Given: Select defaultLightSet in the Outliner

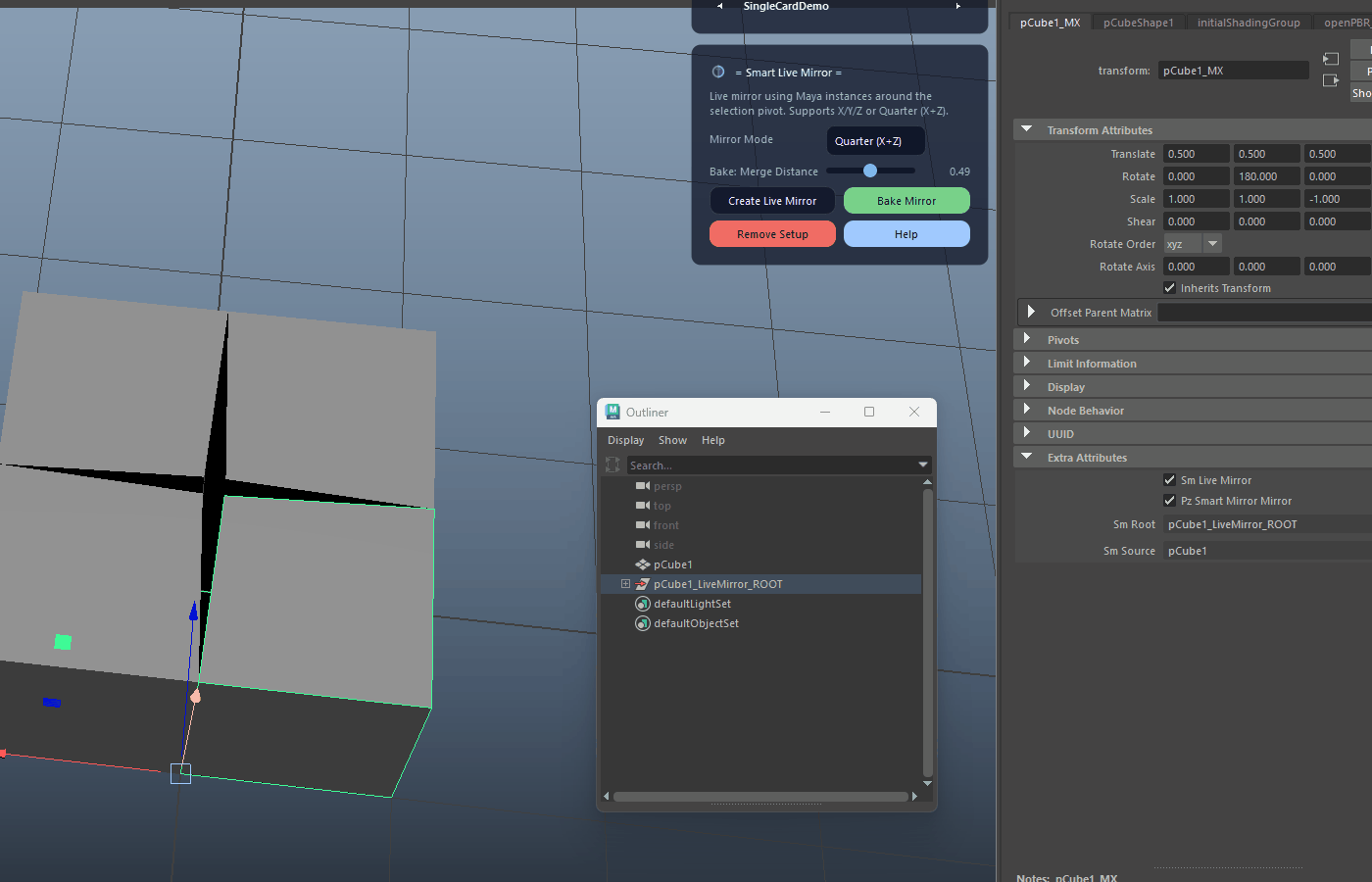Looking at the screenshot, I should tap(692, 604).
